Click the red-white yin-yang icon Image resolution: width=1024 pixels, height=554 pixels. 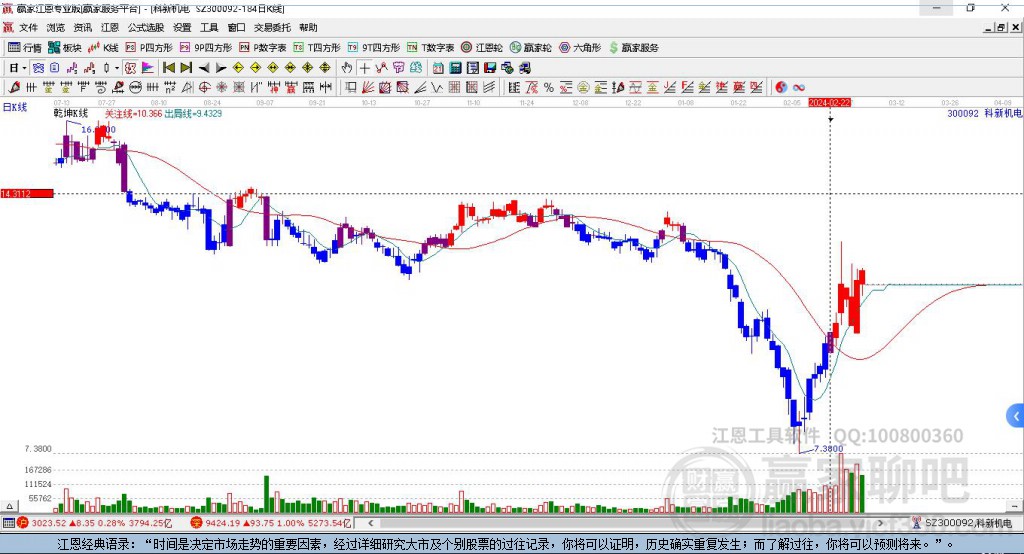pyautogui.click(x=780, y=88)
